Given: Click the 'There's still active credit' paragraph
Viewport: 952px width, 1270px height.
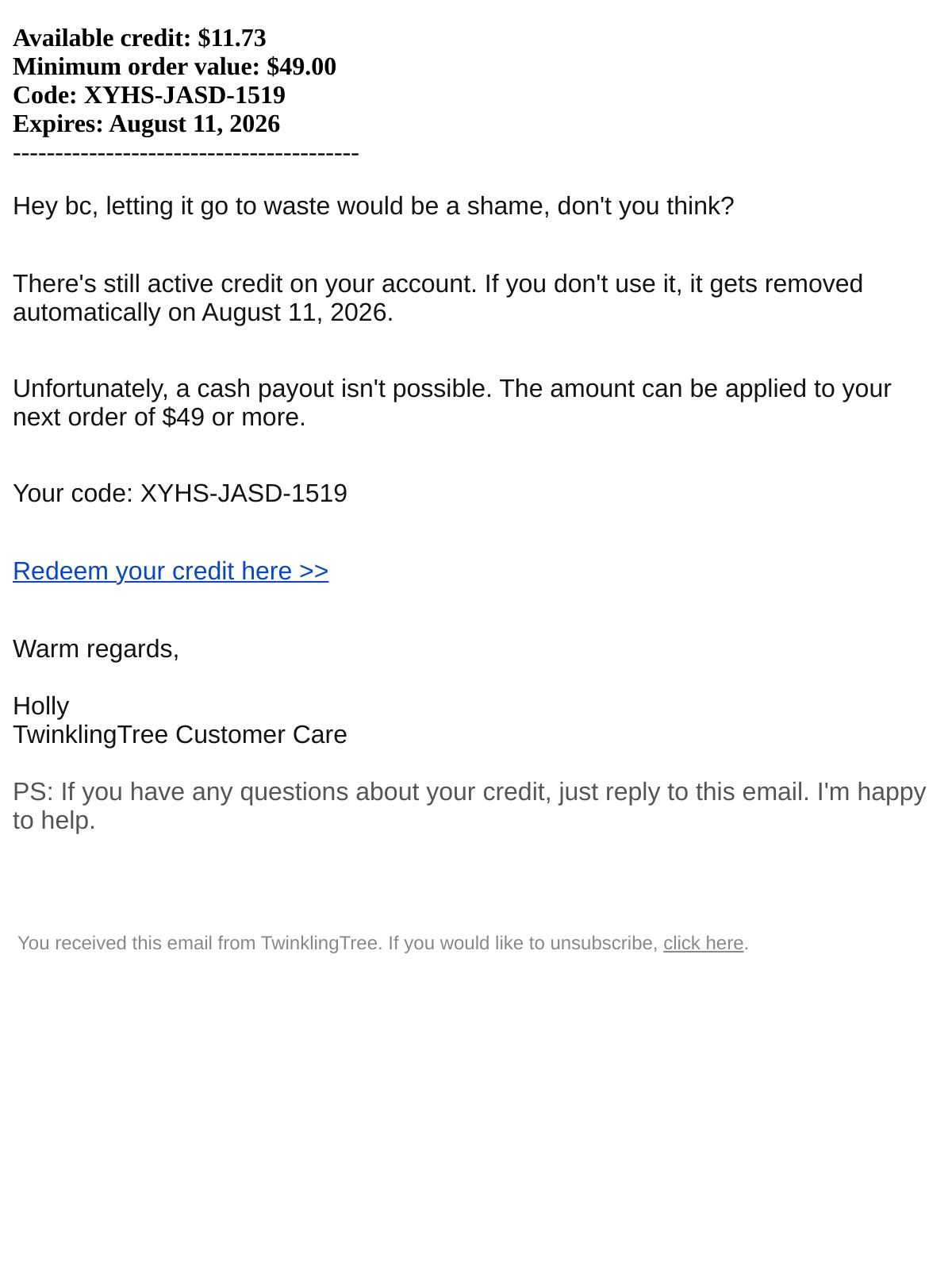Looking at the screenshot, I should pos(438,298).
